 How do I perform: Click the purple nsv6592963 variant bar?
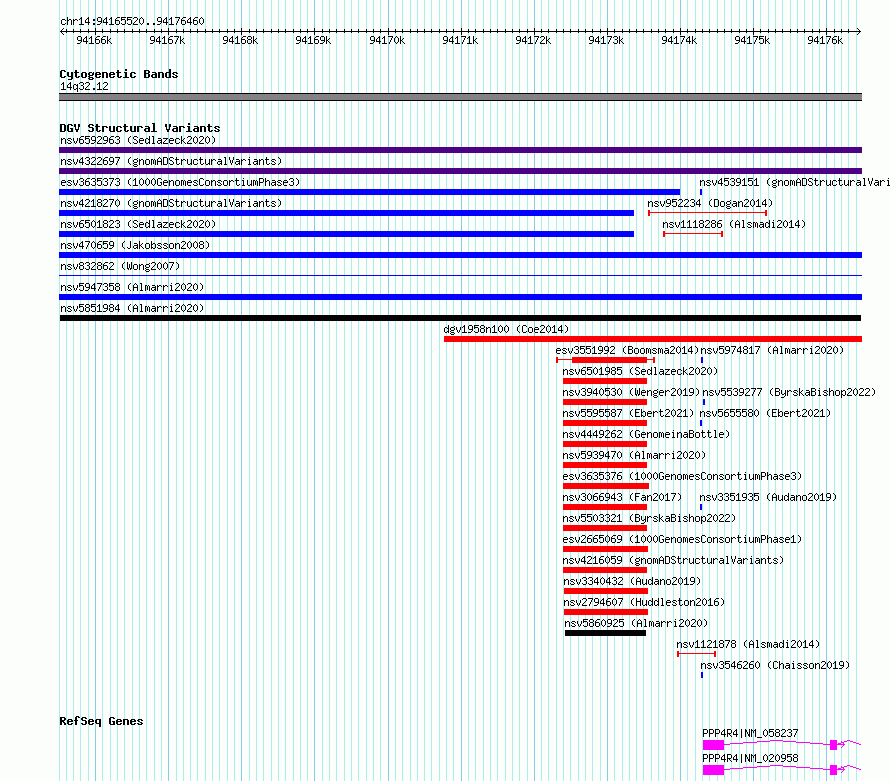click(460, 150)
